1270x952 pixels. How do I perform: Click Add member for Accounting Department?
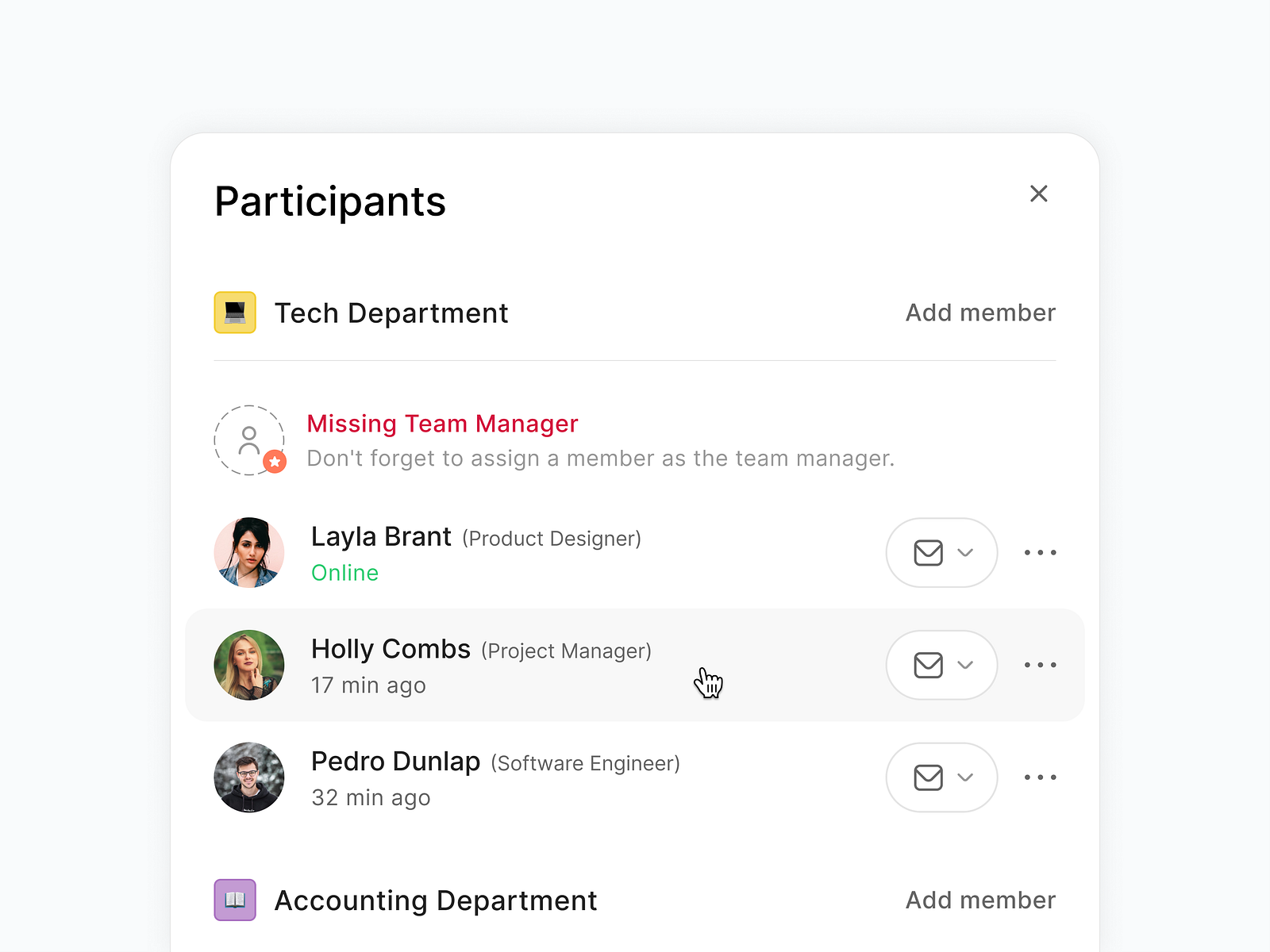click(x=979, y=900)
